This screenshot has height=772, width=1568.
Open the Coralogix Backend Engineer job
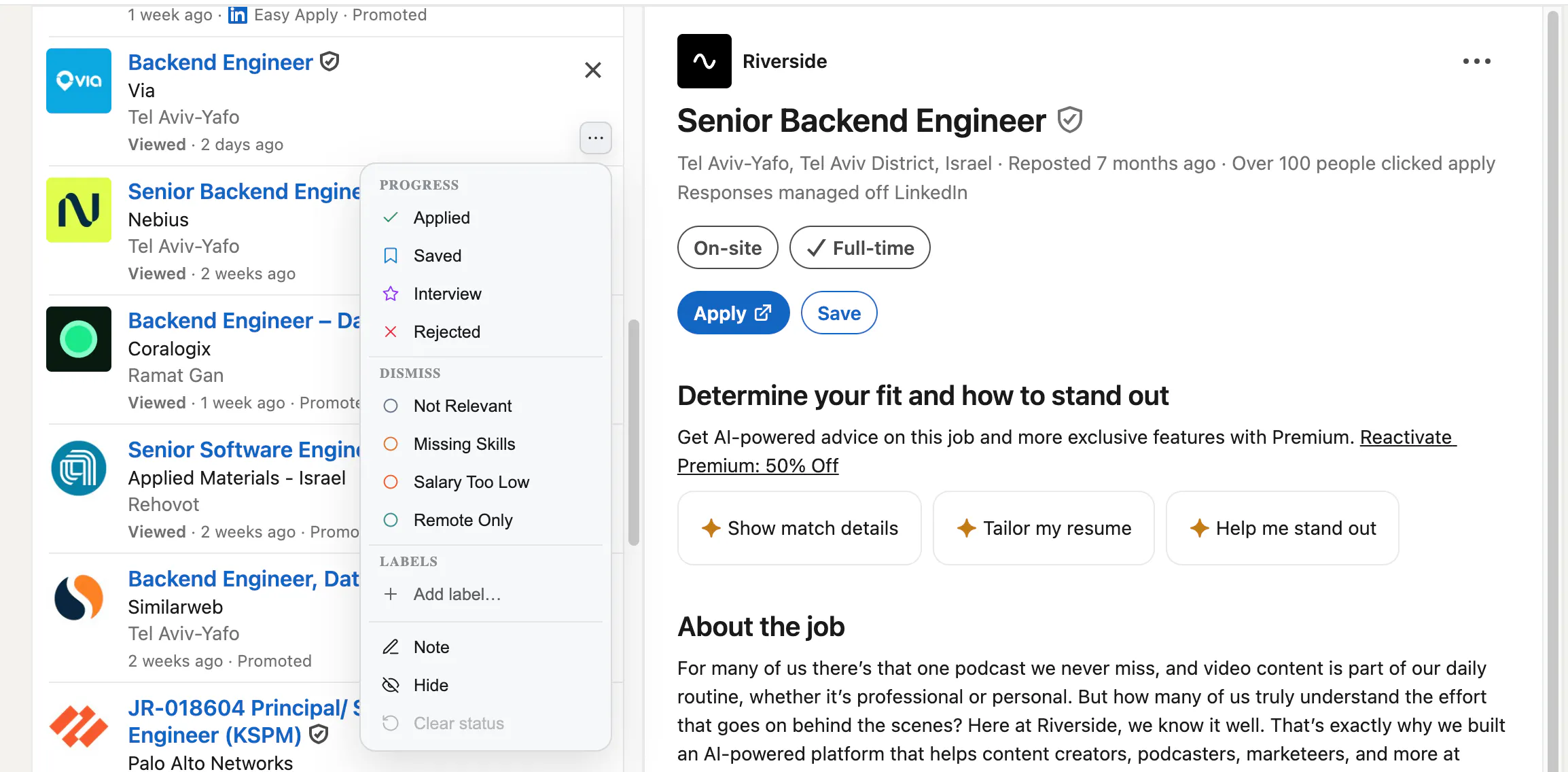[x=244, y=320]
